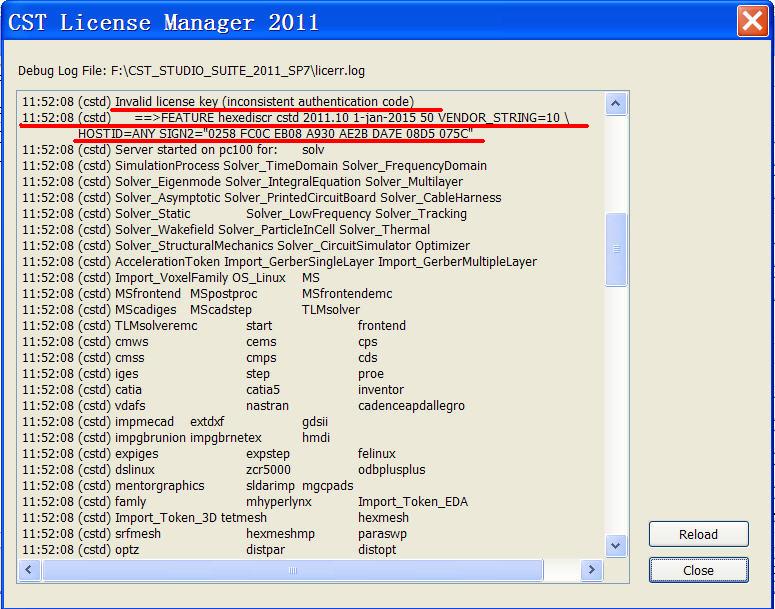Click the 'FEATURE hexediscr cstd' log line
This screenshot has width=775, height=609.
tap(296, 118)
